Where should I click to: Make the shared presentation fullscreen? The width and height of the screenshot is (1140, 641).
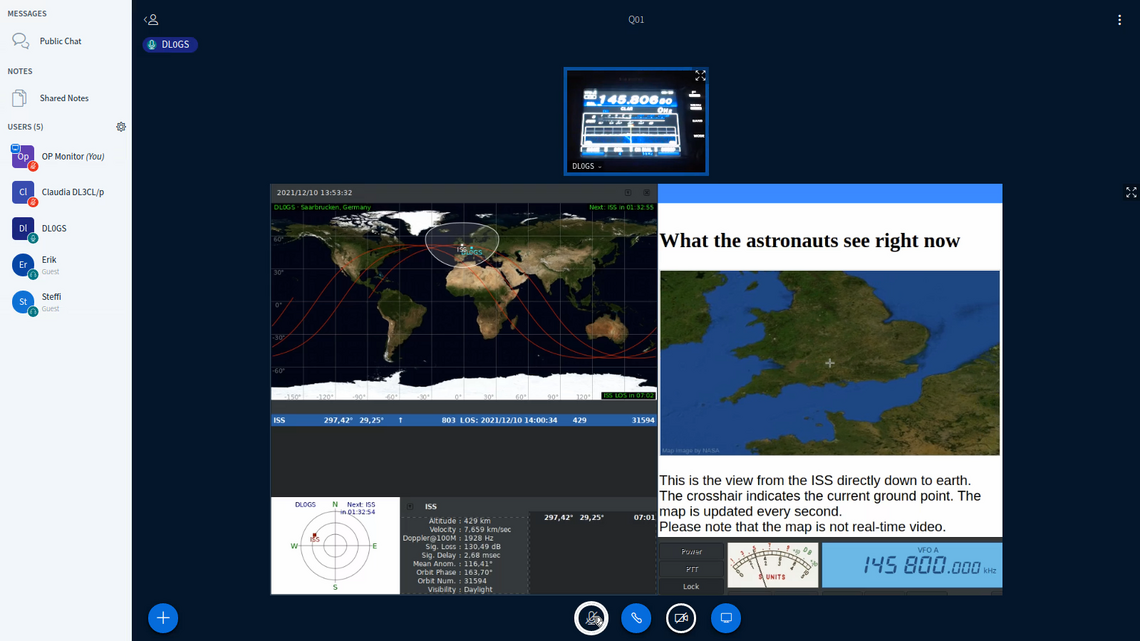pos(1131,192)
